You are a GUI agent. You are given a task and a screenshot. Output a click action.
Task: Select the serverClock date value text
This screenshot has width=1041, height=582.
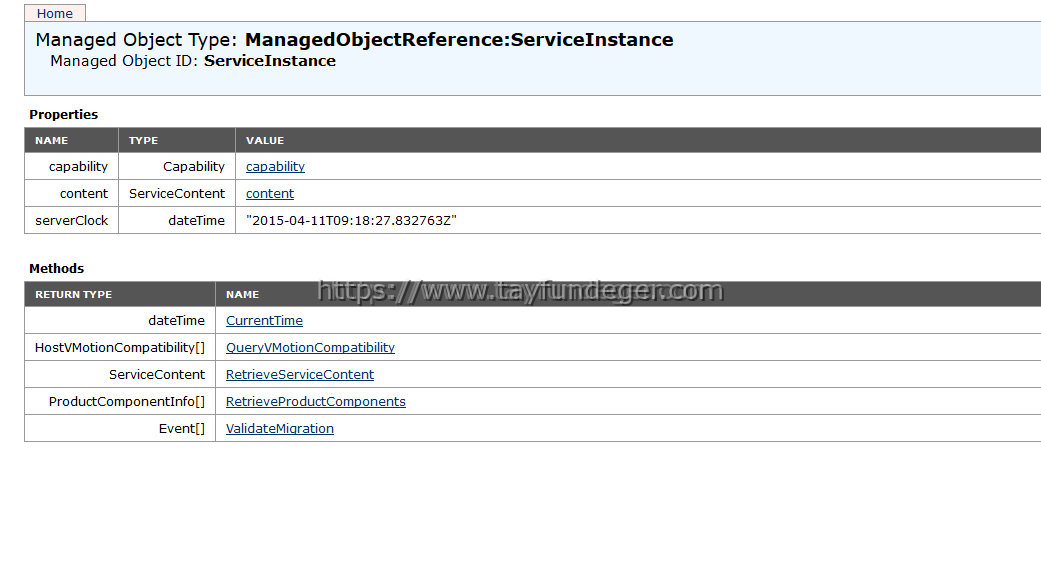point(351,220)
